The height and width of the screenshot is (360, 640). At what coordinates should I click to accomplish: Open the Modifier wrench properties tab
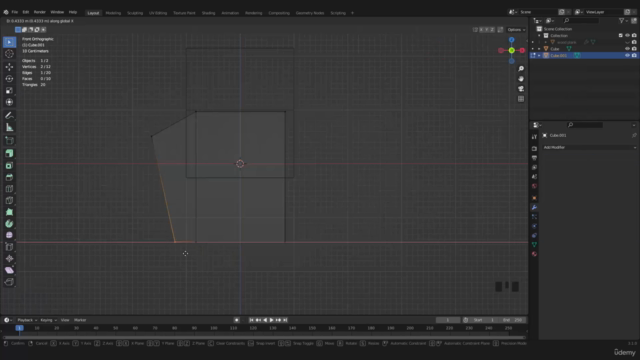534,207
